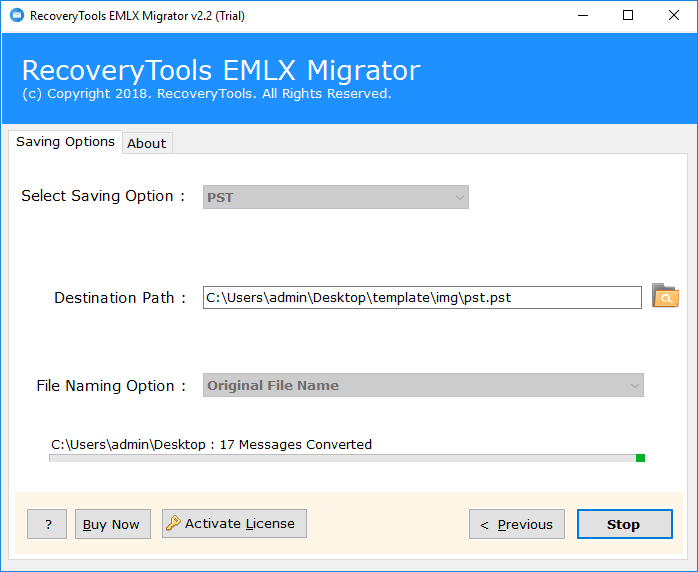Maximize the EMLX Migrator window
Screen dimensions: 698x572
(x=628, y=16)
